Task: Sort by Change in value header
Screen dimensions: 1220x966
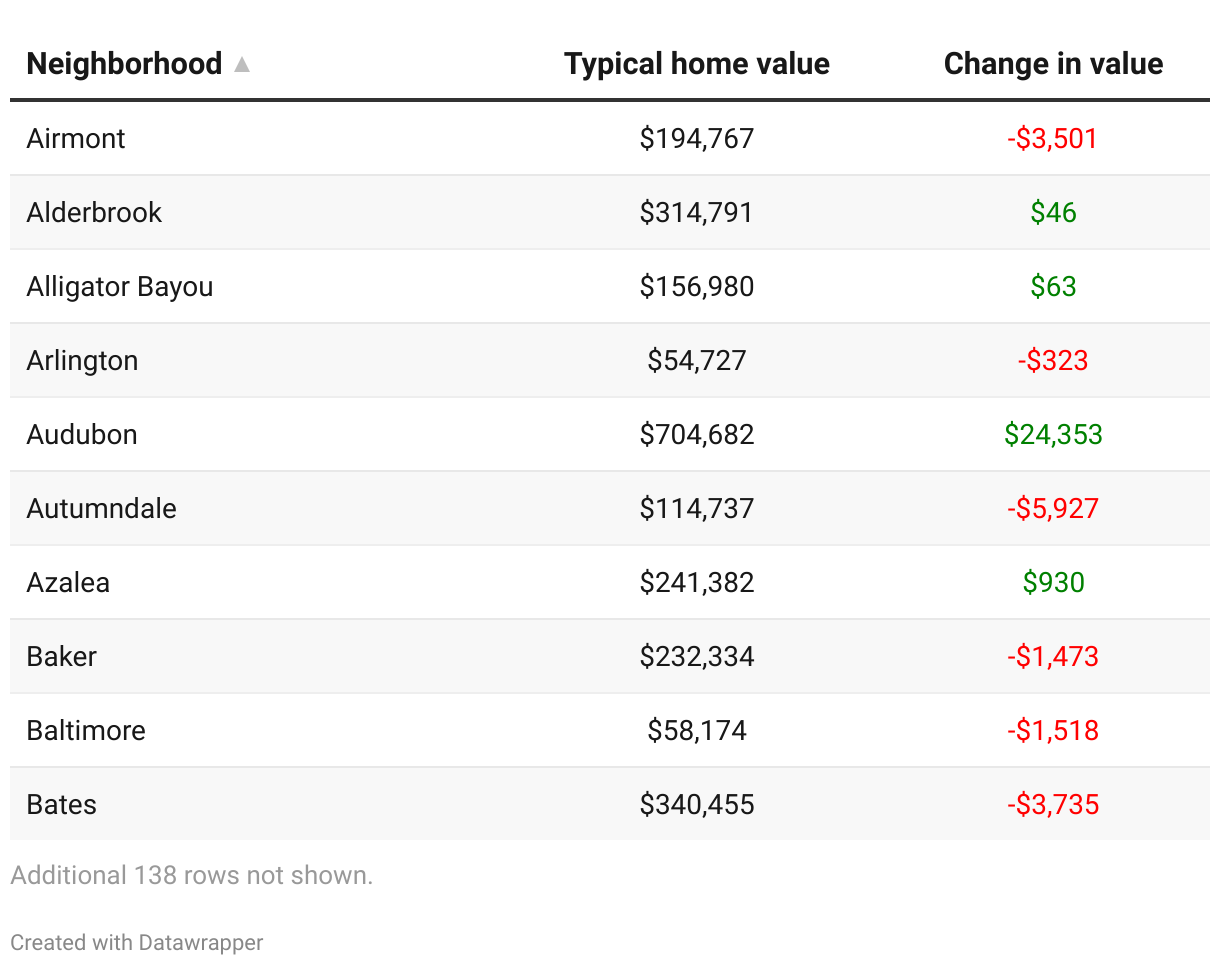Action: pos(1053,64)
